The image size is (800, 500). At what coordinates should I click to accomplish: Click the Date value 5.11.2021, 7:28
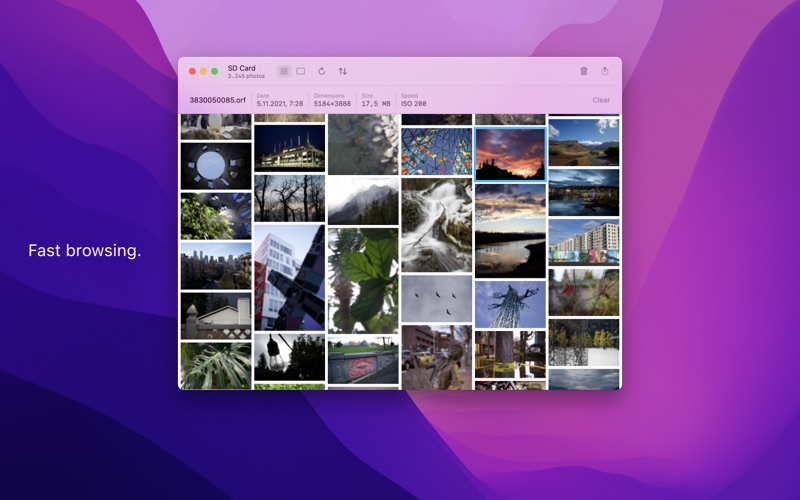point(280,104)
